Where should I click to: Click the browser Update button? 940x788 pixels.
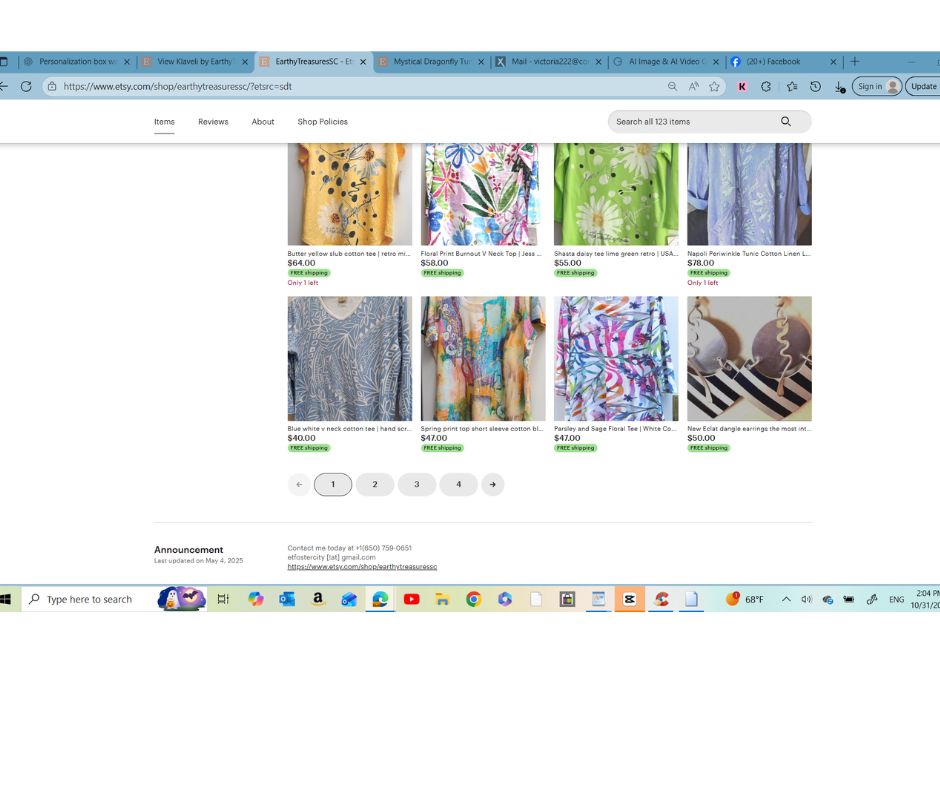click(923, 86)
